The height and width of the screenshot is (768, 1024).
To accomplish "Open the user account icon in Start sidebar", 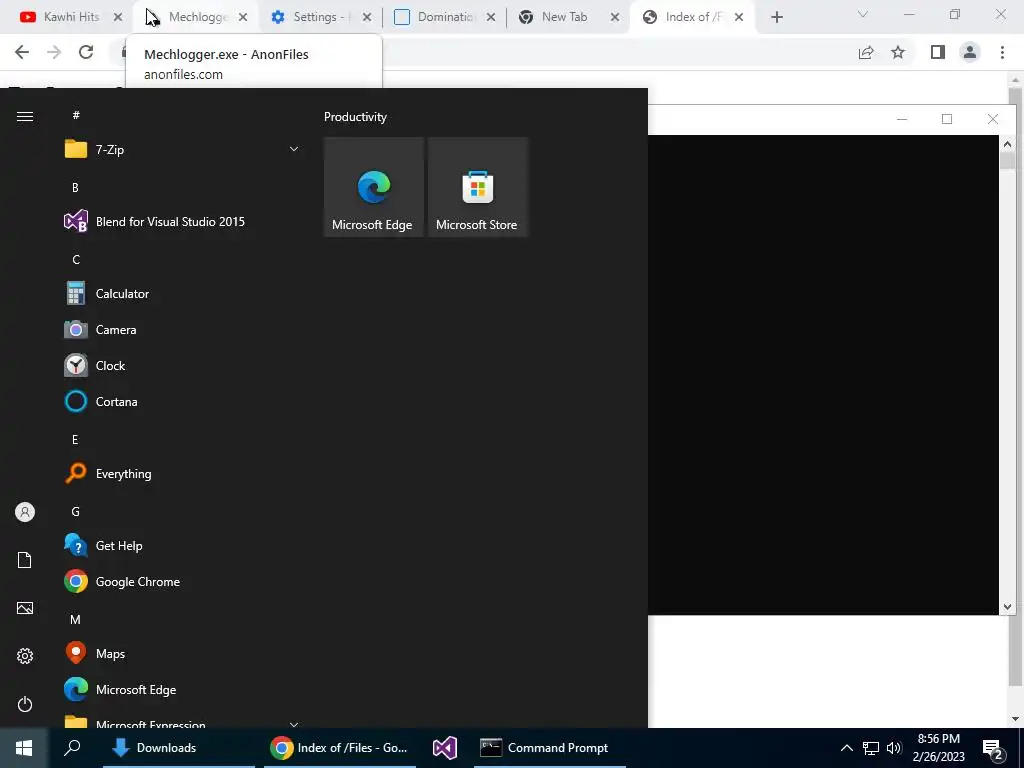I will (25, 512).
